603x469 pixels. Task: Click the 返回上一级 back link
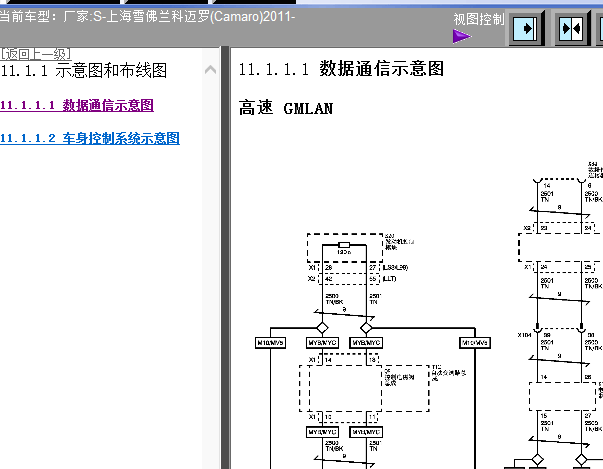(35, 54)
